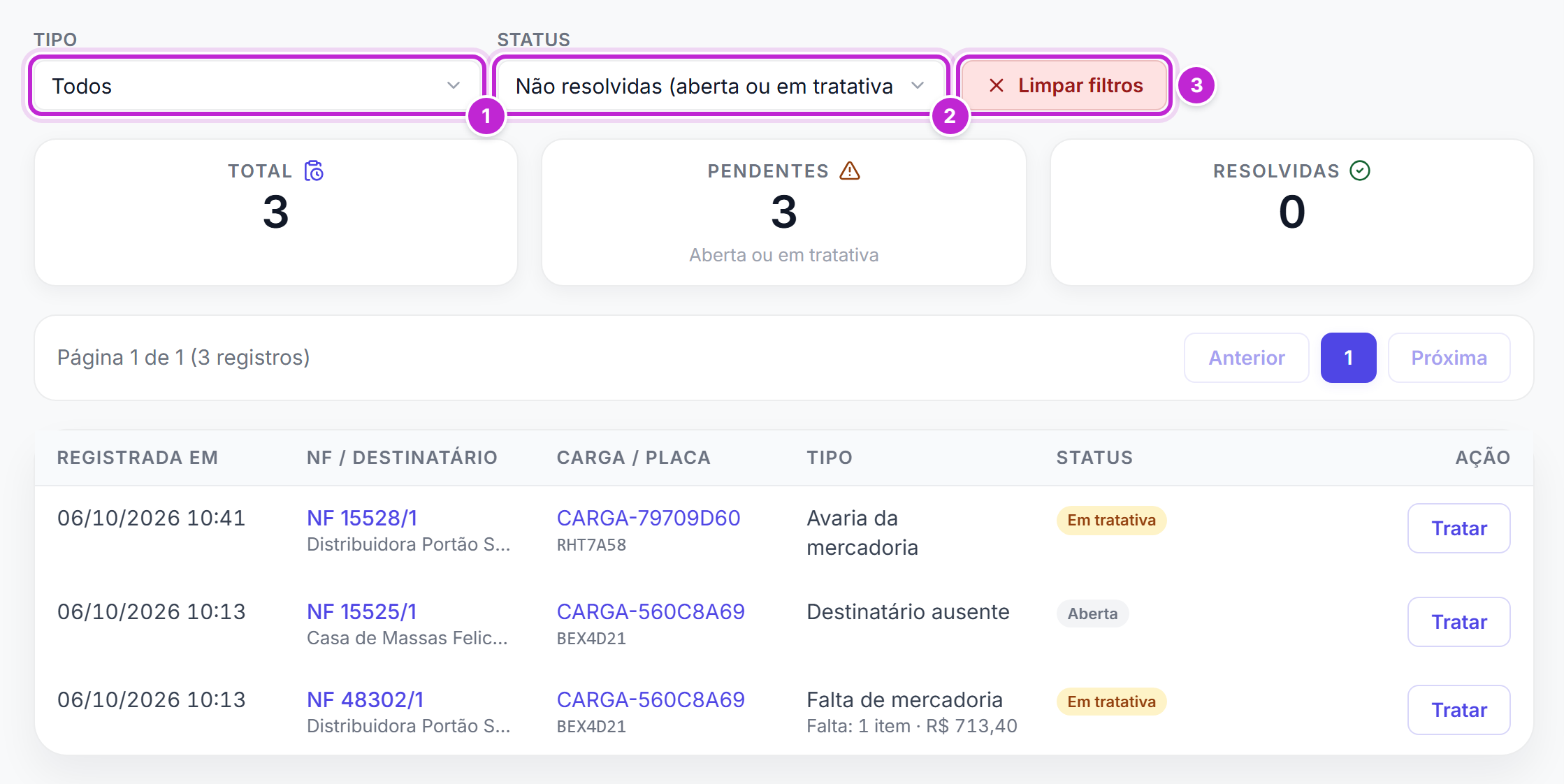Click Casa de Massas Felic... recipient
1564x784 pixels.
407,638
